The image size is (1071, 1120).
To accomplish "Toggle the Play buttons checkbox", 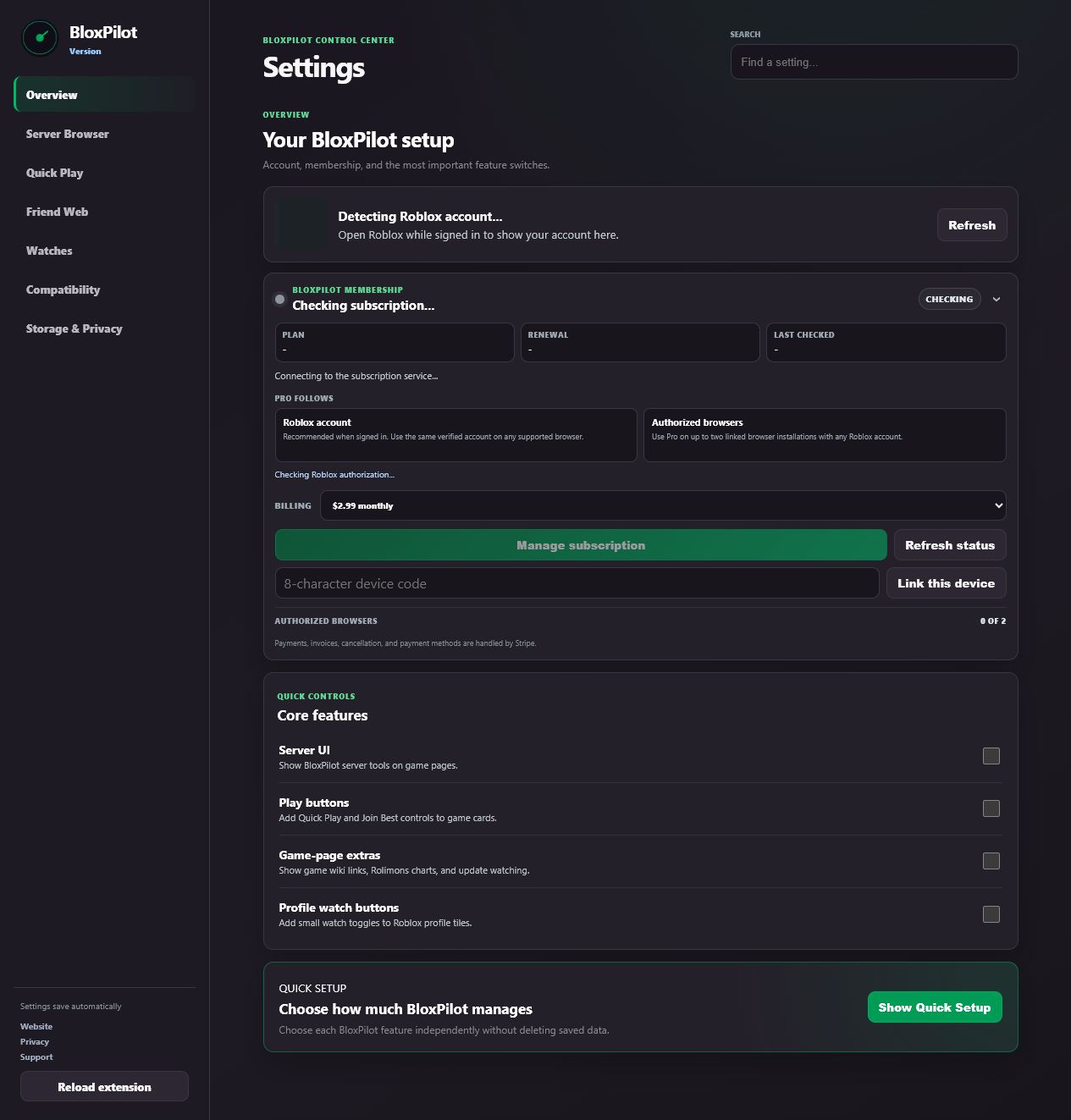I will (991, 808).
